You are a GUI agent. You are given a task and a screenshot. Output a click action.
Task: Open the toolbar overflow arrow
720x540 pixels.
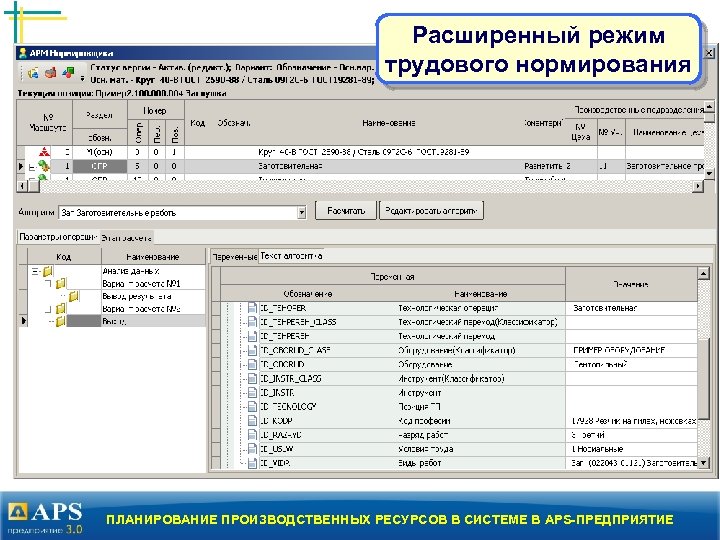pyautogui.click(x=83, y=79)
